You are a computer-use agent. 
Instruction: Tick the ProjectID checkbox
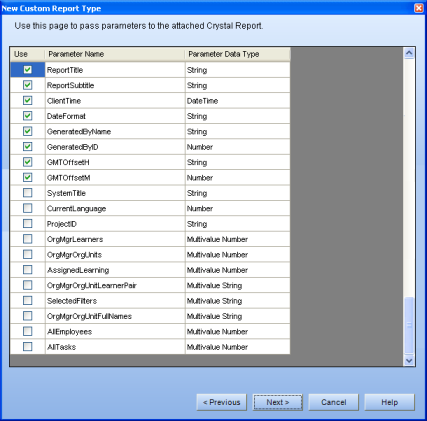[x=28, y=223]
